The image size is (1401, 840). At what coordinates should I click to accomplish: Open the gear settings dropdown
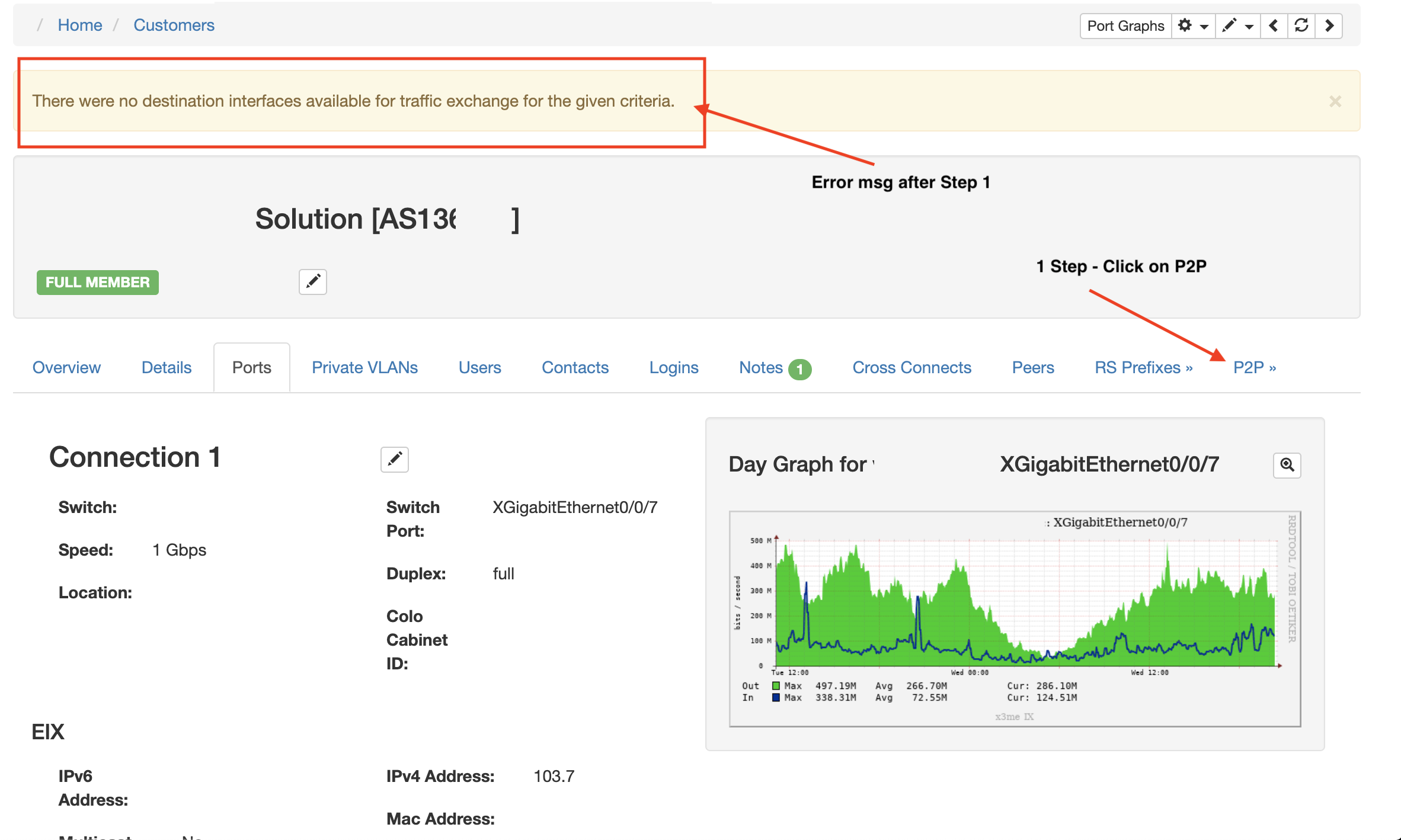click(1192, 26)
